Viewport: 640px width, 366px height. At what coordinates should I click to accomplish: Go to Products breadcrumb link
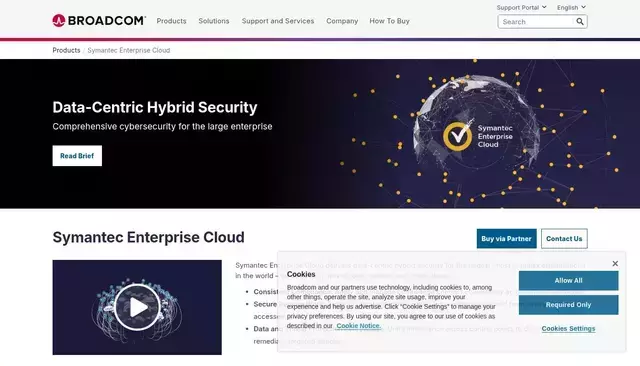[66, 50]
